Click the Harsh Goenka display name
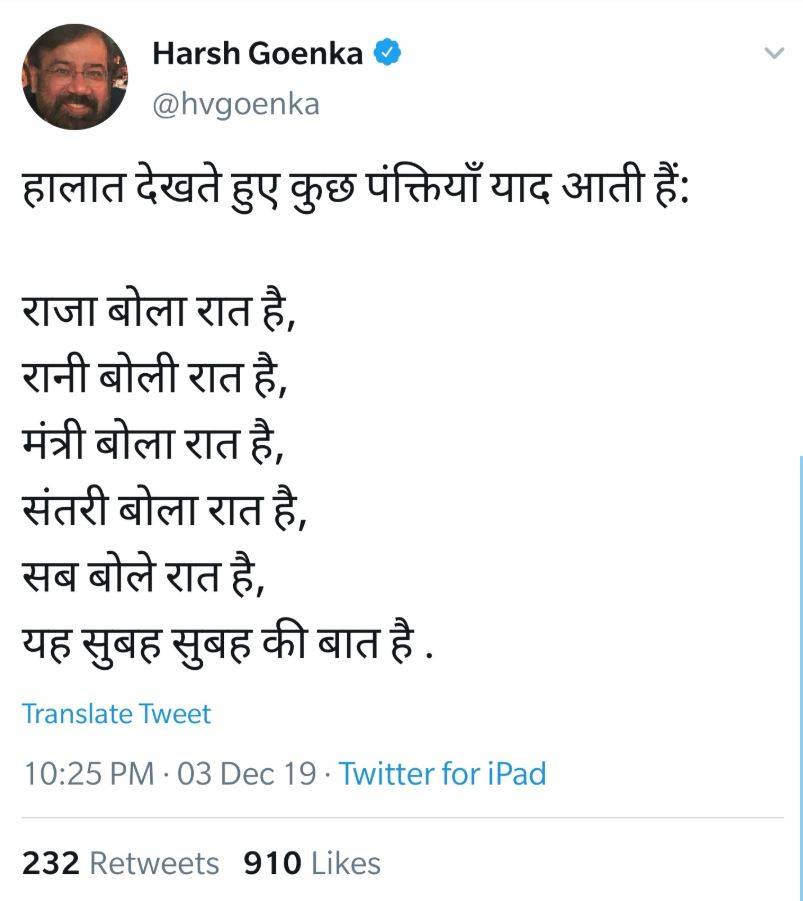 coord(257,54)
